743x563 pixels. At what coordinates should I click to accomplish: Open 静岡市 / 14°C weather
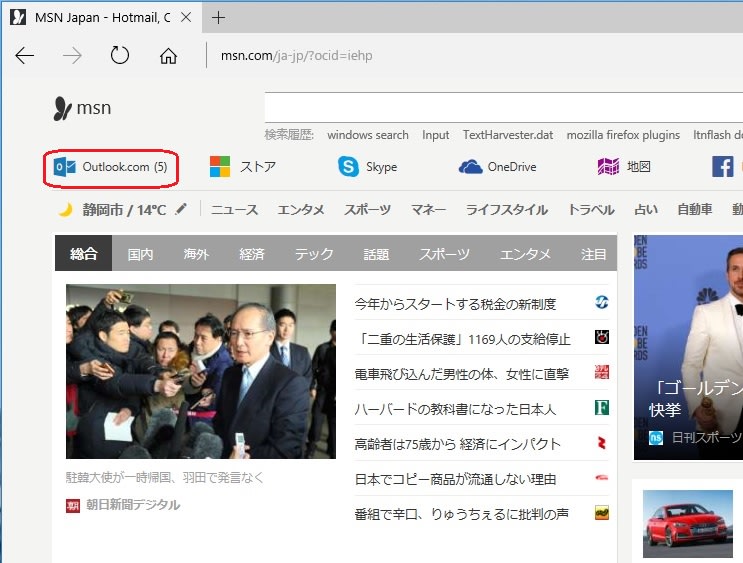point(124,209)
